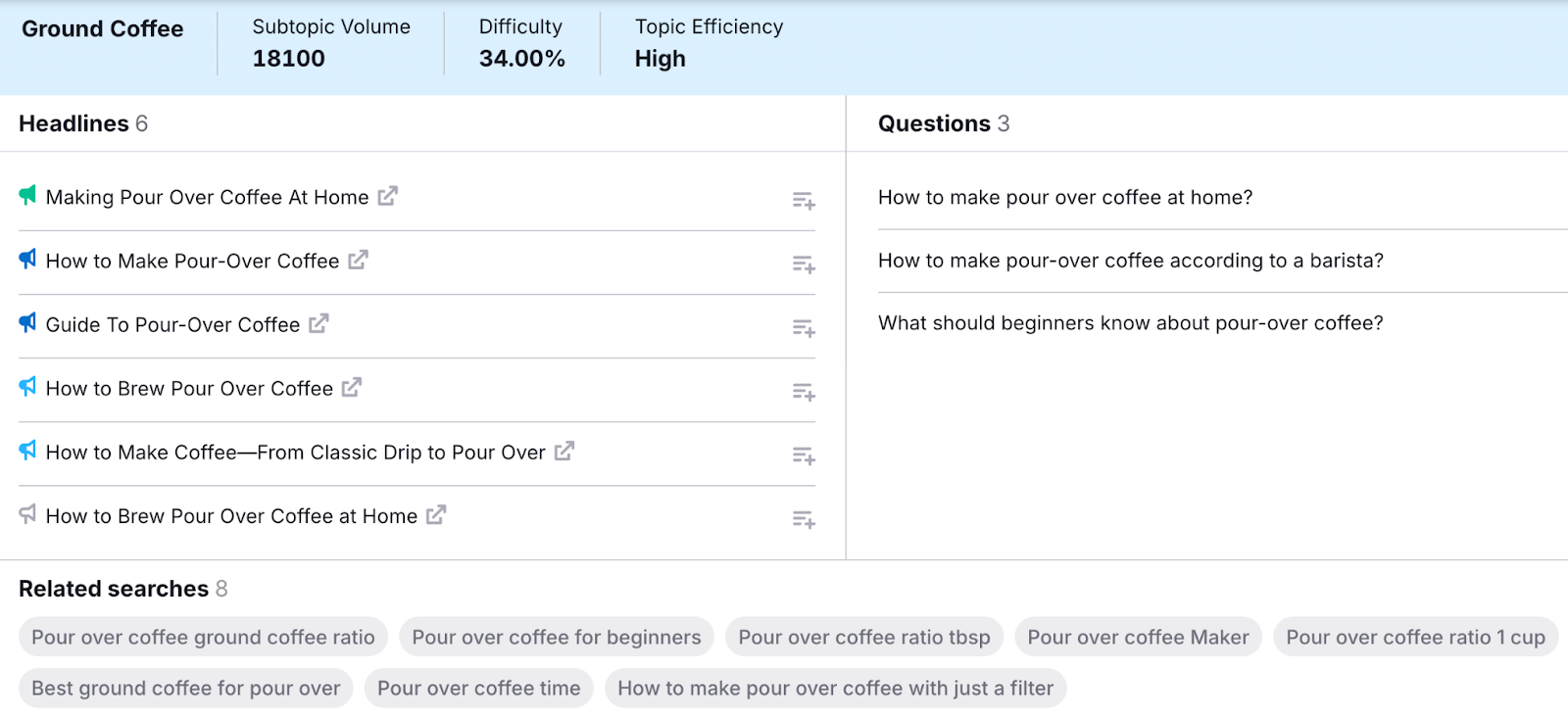
Task: Click the "Pour over coffee Maker" related search
Action: [x=1138, y=637]
